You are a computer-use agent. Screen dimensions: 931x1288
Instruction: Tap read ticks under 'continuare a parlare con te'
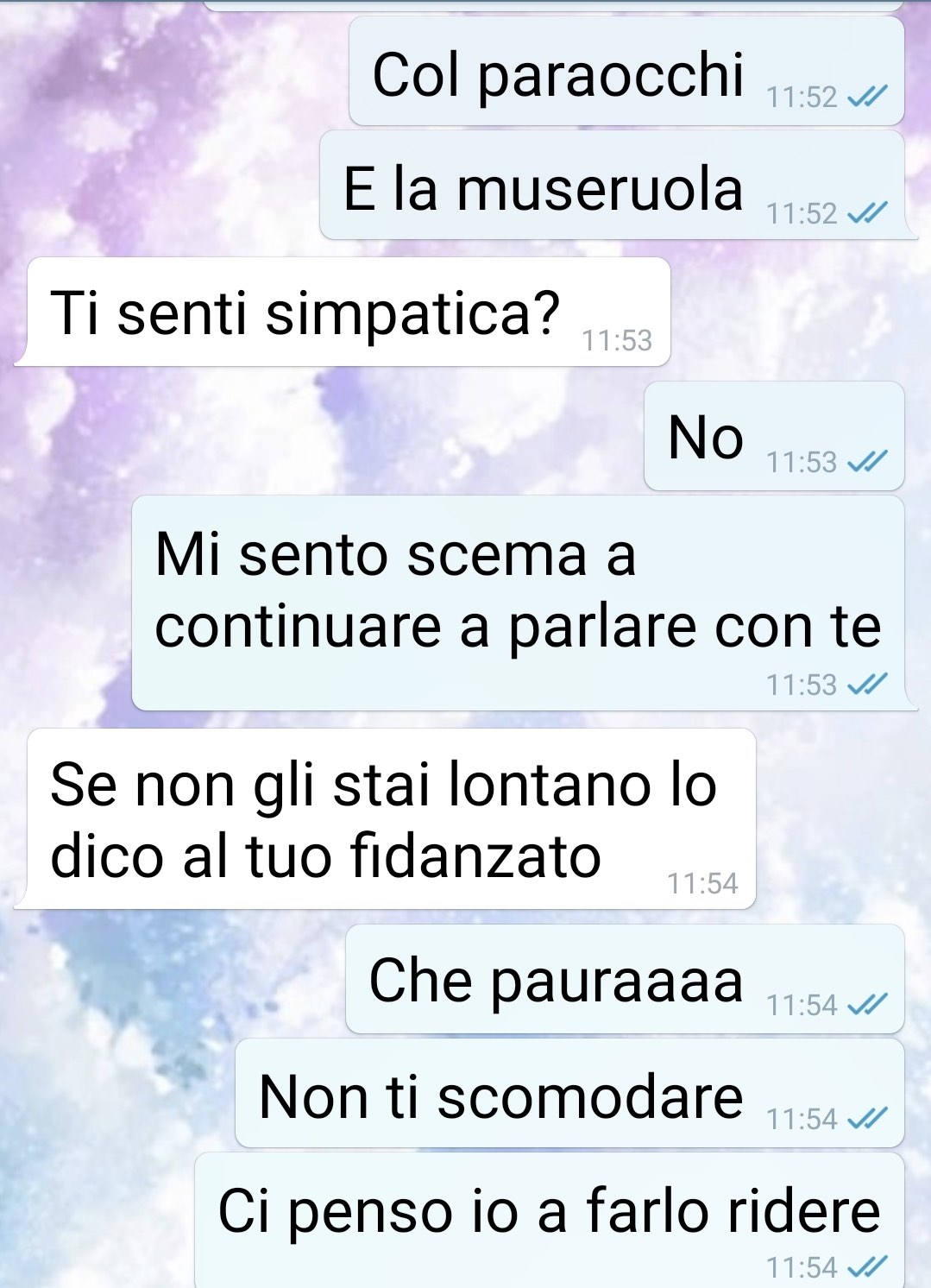(866, 685)
